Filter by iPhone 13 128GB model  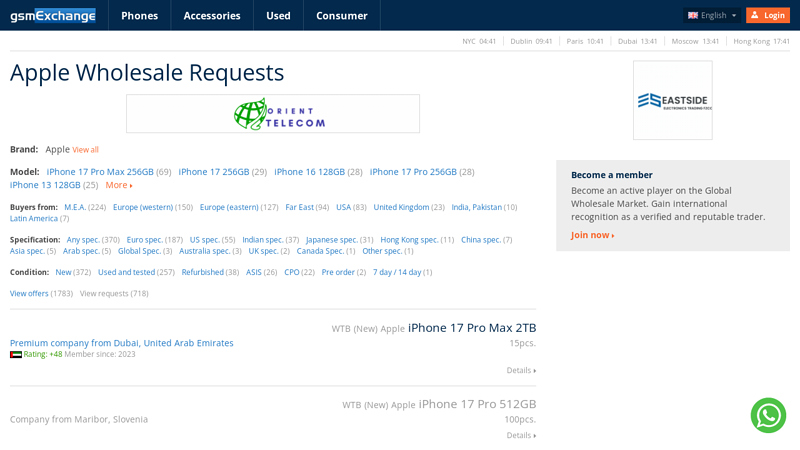pos(45,185)
